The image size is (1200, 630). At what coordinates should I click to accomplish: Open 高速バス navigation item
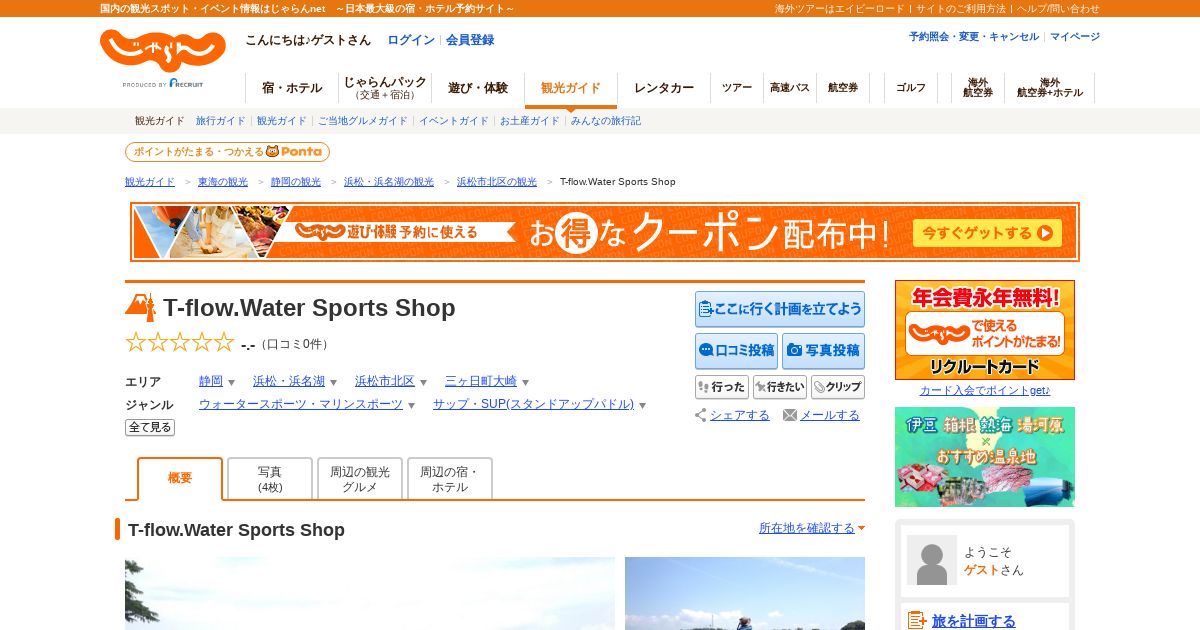[x=790, y=88]
